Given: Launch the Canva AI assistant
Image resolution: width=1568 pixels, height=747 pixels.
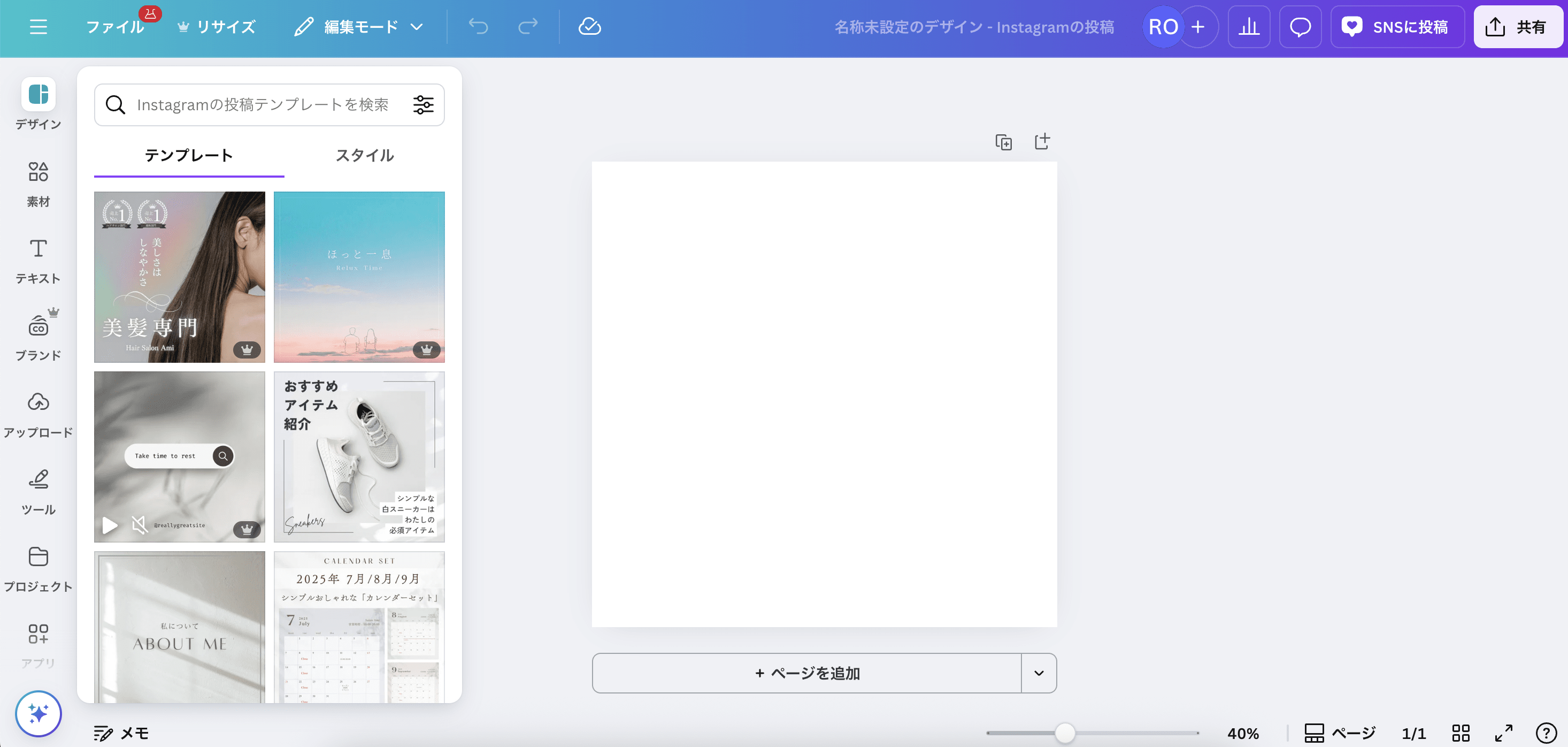Looking at the screenshot, I should pyautogui.click(x=39, y=713).
